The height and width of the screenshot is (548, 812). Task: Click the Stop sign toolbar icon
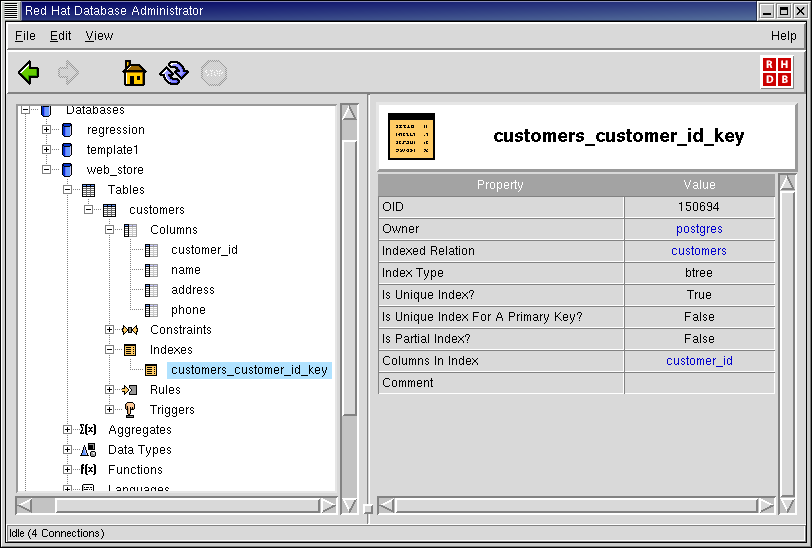214,73
